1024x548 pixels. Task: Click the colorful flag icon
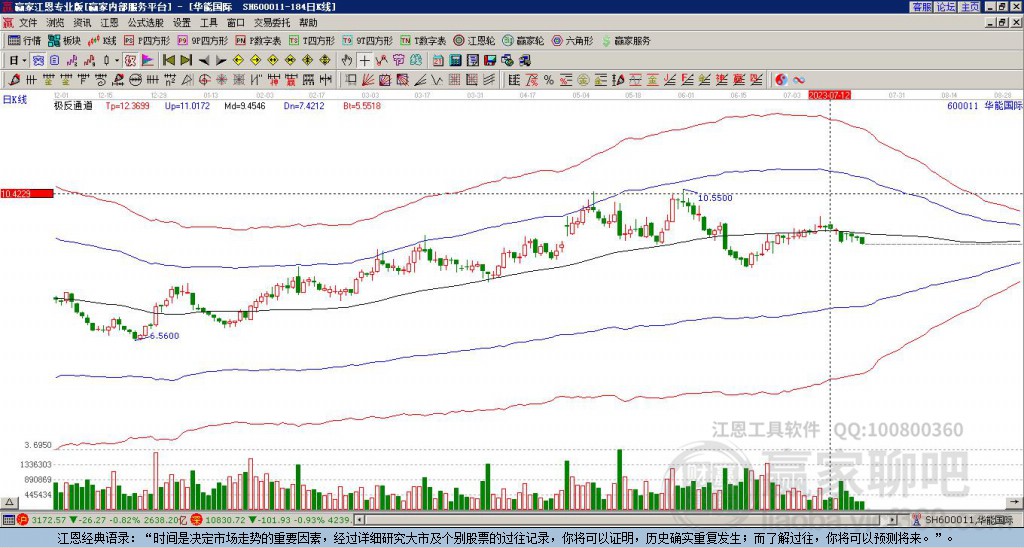(x=148, y=61)
